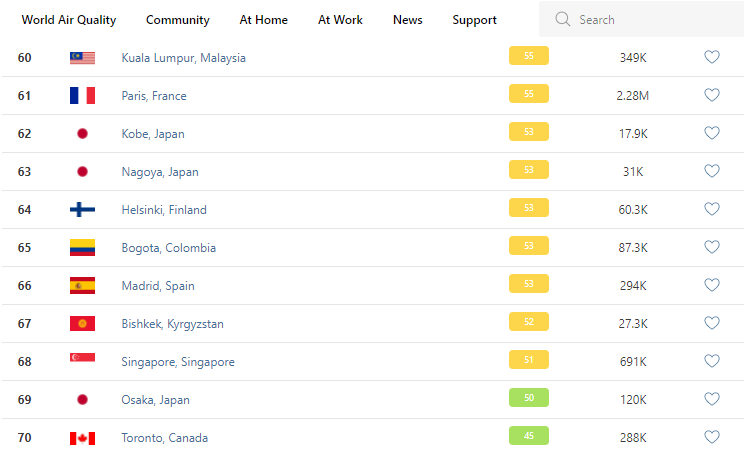Click the Canada flag icon
Screen dimensions: 744x456
[x=82, y=438]
